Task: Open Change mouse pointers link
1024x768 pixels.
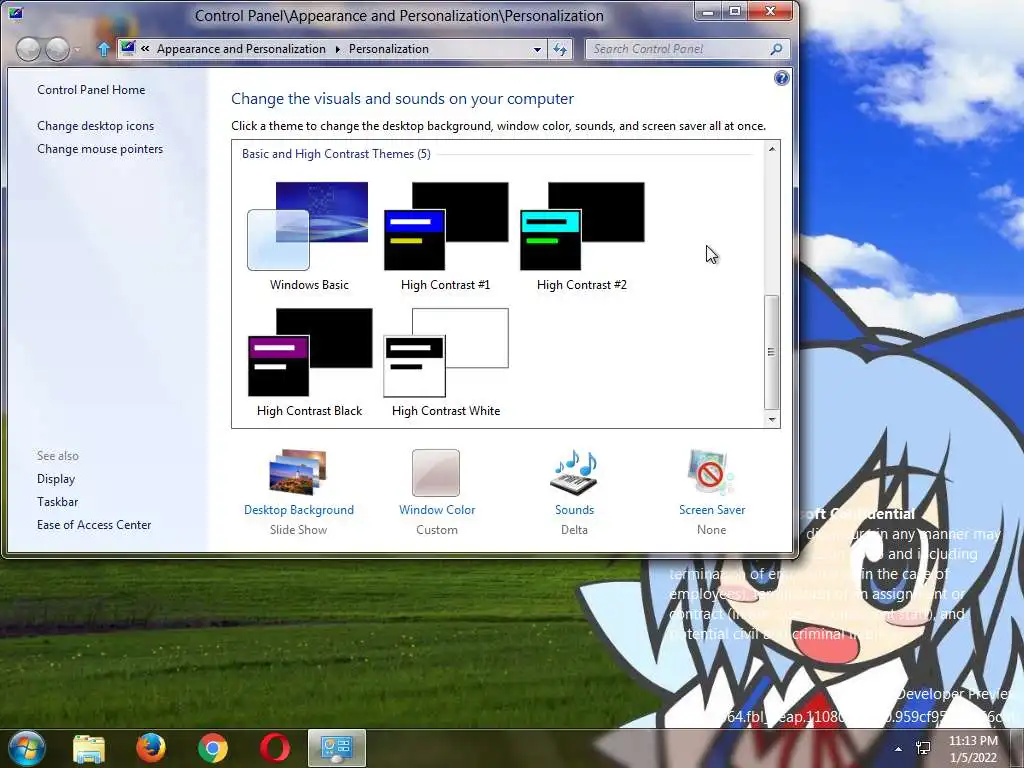Action: pos(100,149)
